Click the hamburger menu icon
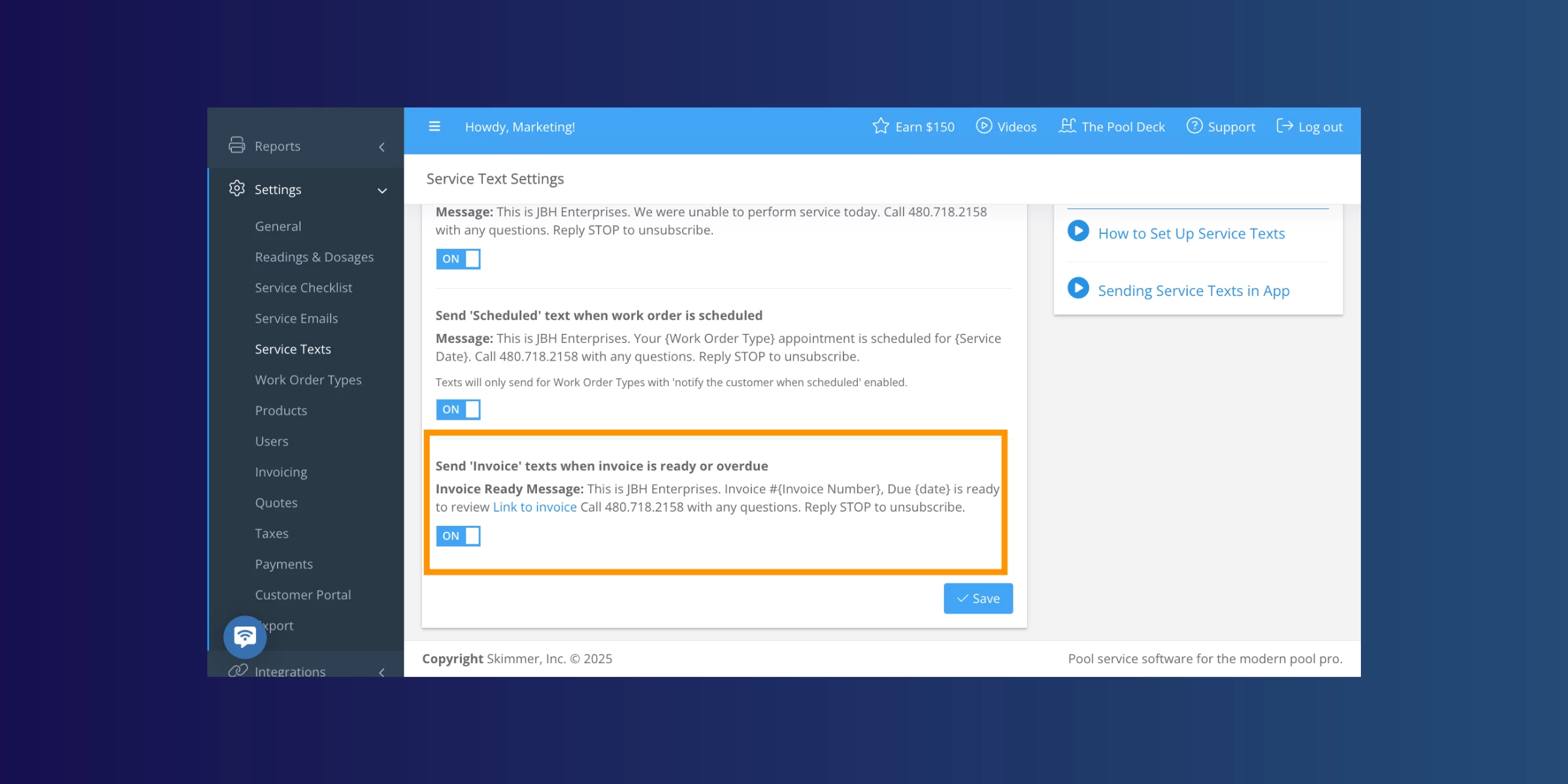1568x784 pixels. (434, 127)
